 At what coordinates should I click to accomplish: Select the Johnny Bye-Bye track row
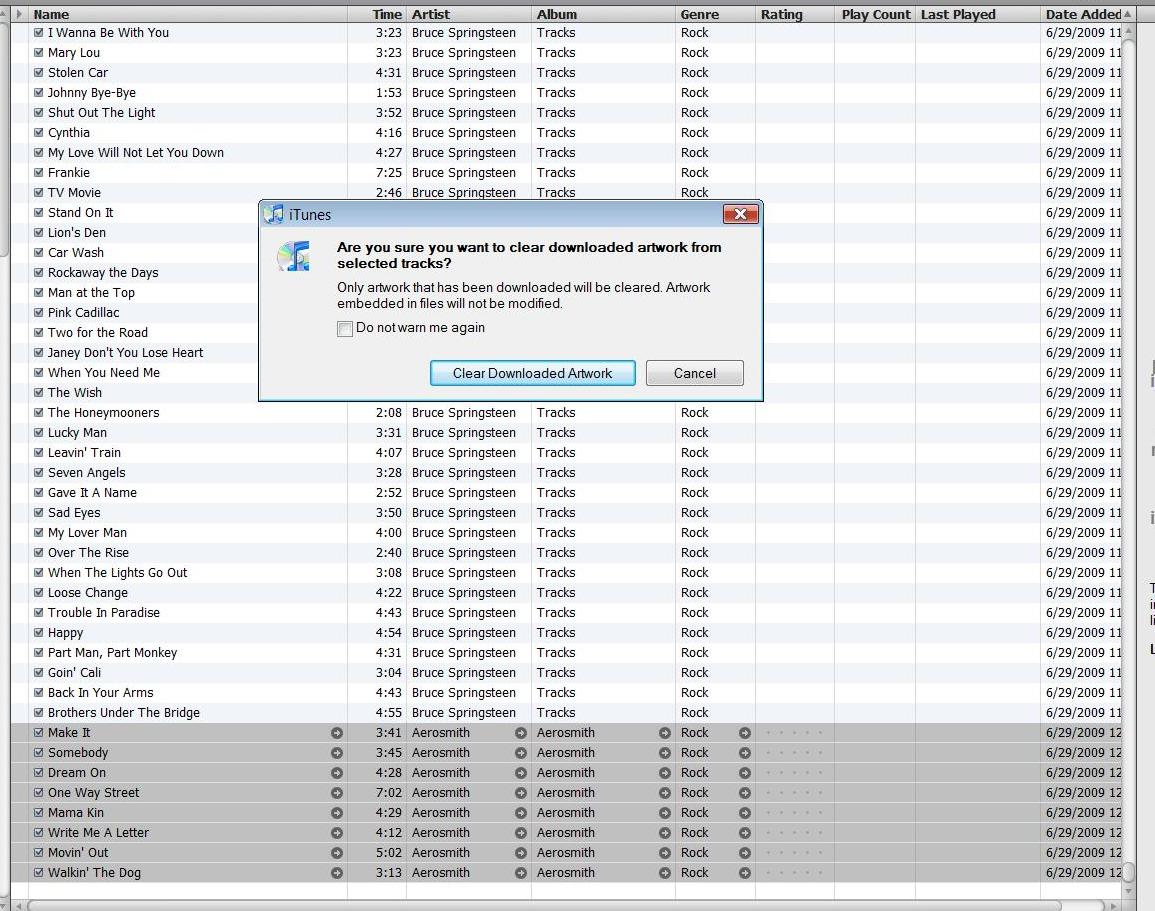point(566,93)
